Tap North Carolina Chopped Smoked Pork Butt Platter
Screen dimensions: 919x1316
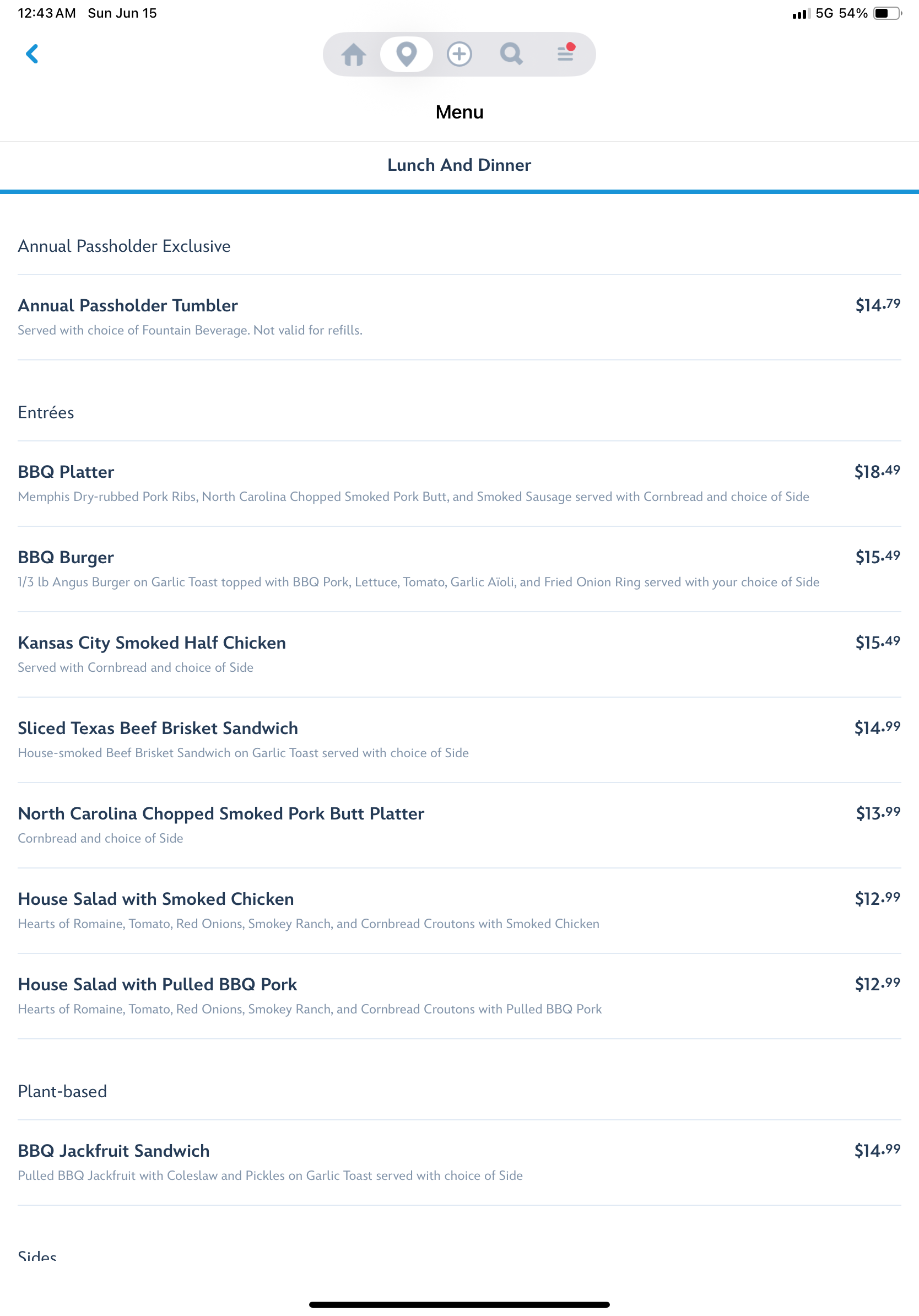coord(221,813)
